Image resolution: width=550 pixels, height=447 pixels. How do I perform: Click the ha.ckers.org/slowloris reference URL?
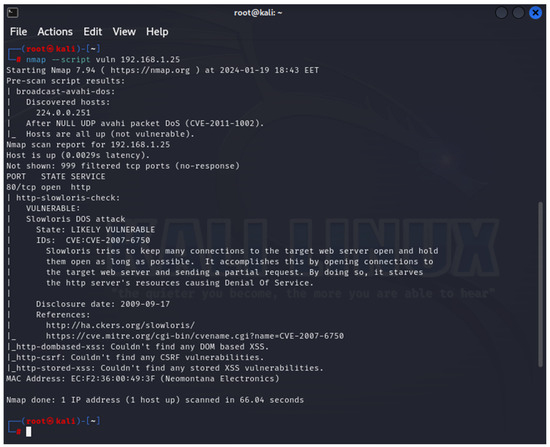[120, 325]
